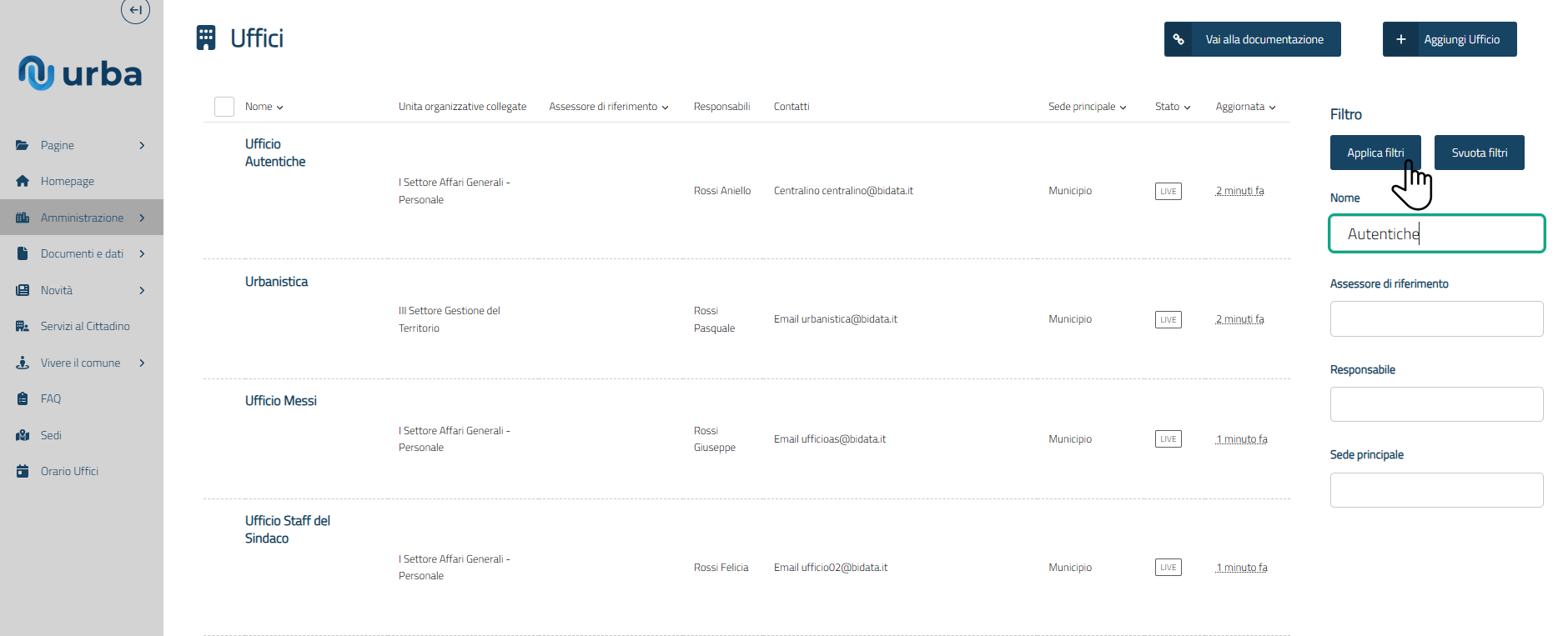Open the Documenti e dati menu
The width and height of the screenshot is (1568, 636).
pos(82,253)
